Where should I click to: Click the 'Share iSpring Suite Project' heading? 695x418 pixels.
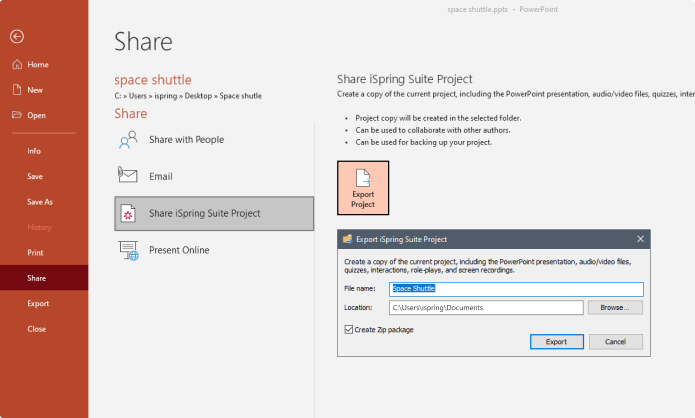405,79
